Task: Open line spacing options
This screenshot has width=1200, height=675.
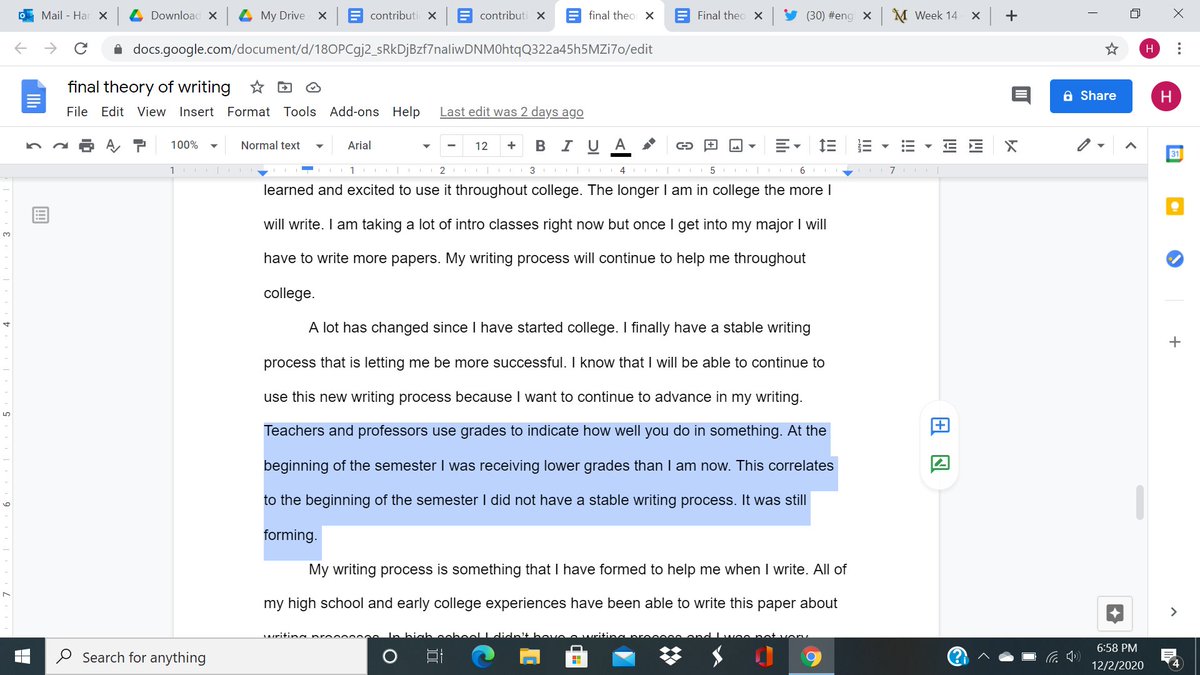Action: point(828,146)
